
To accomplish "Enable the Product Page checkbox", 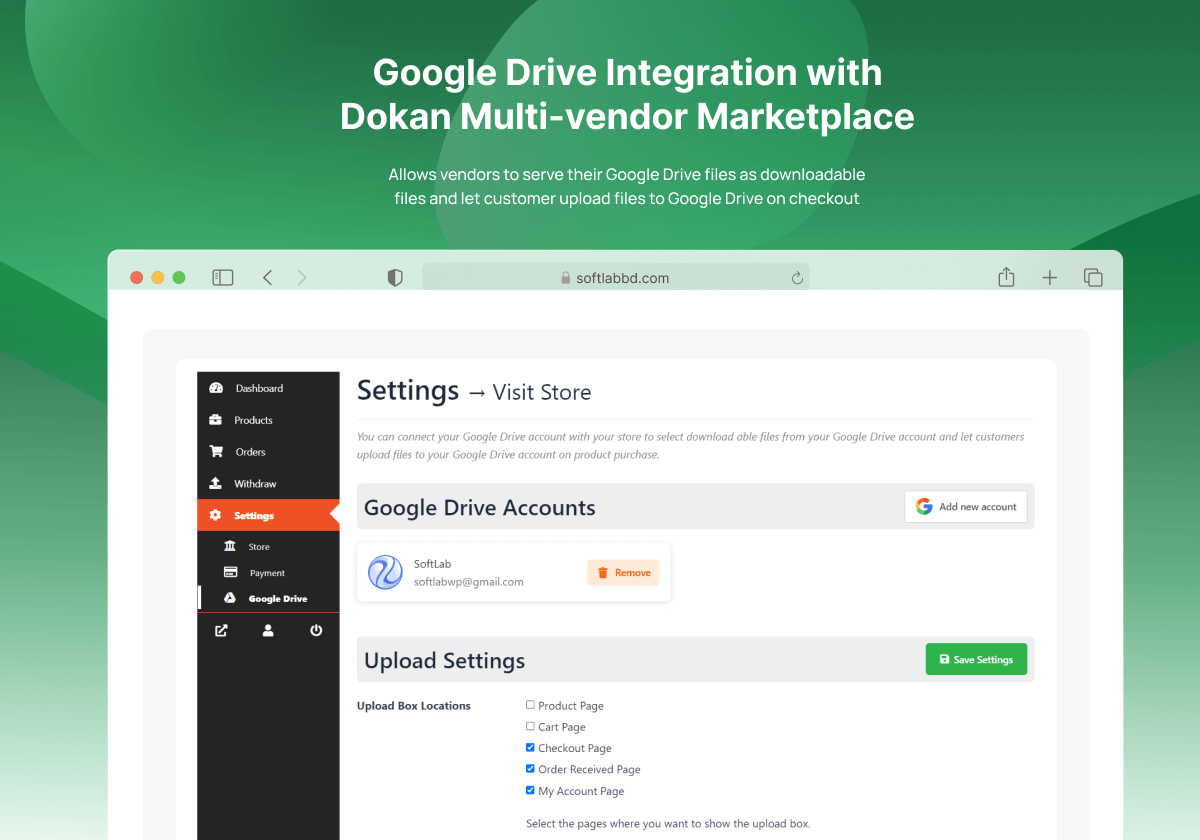I will coord(530,705).
